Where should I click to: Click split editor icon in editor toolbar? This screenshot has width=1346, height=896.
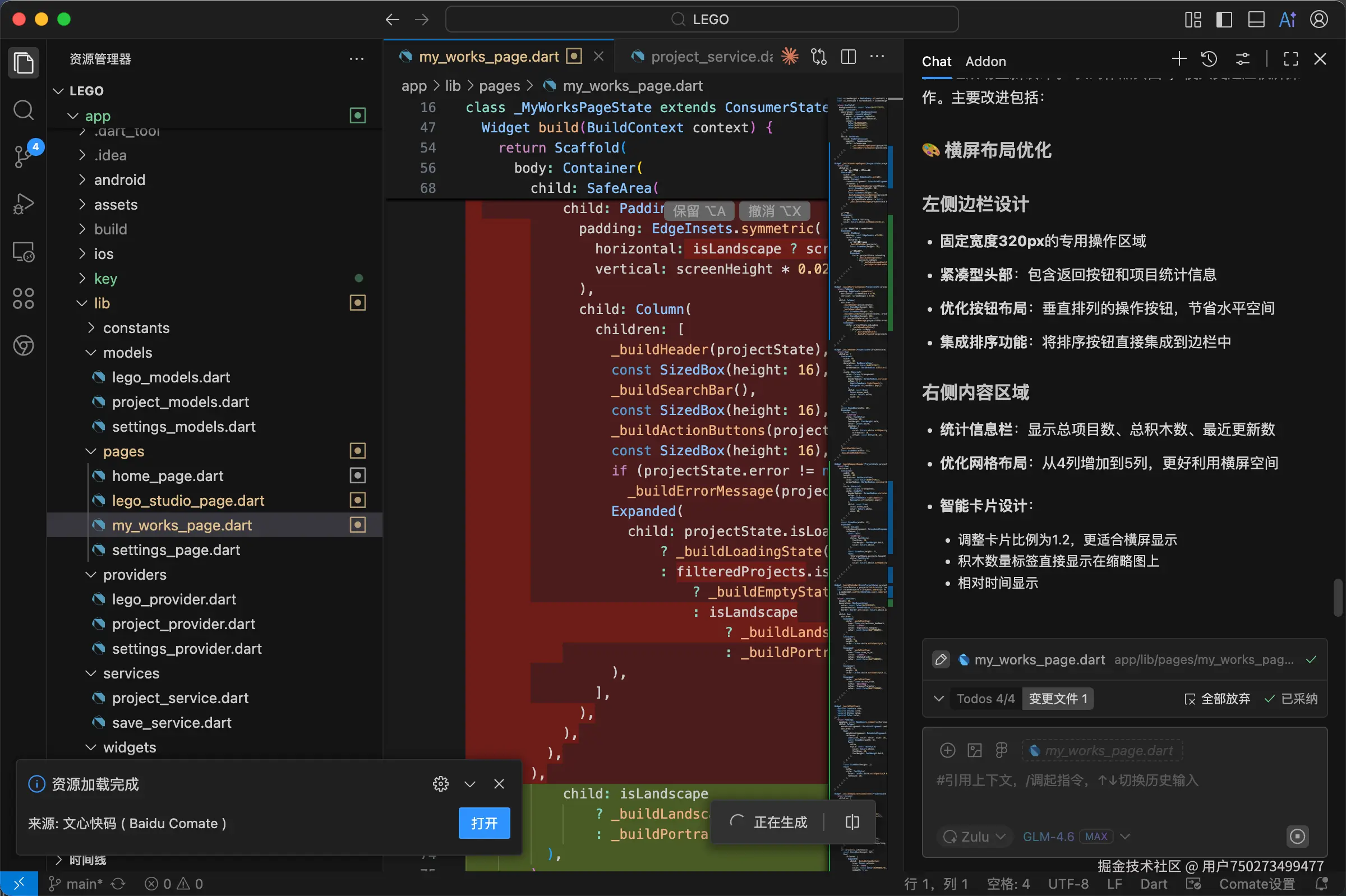click(849, 57)
